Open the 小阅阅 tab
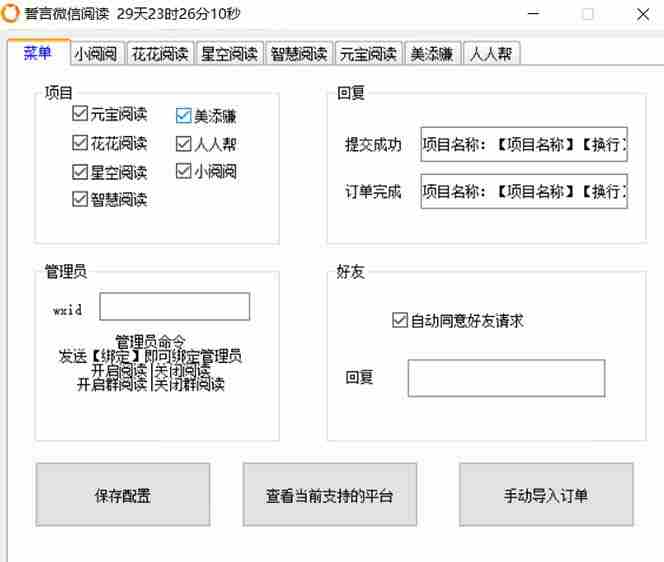The height and width of the screenshot is (562, 664). point(97,54)
